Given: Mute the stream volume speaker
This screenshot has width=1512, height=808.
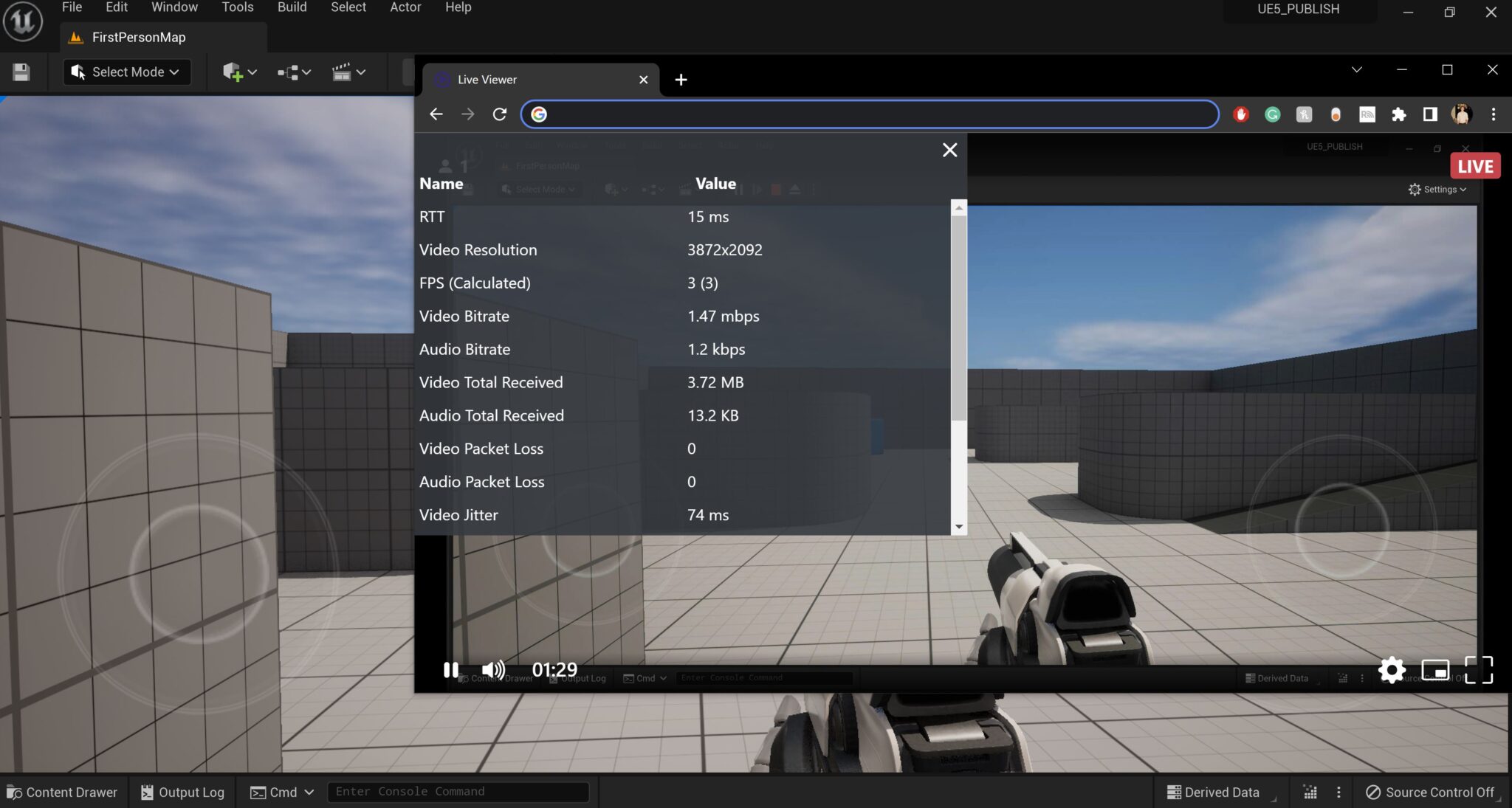Looking at the screenshot, I should (493, 670).
